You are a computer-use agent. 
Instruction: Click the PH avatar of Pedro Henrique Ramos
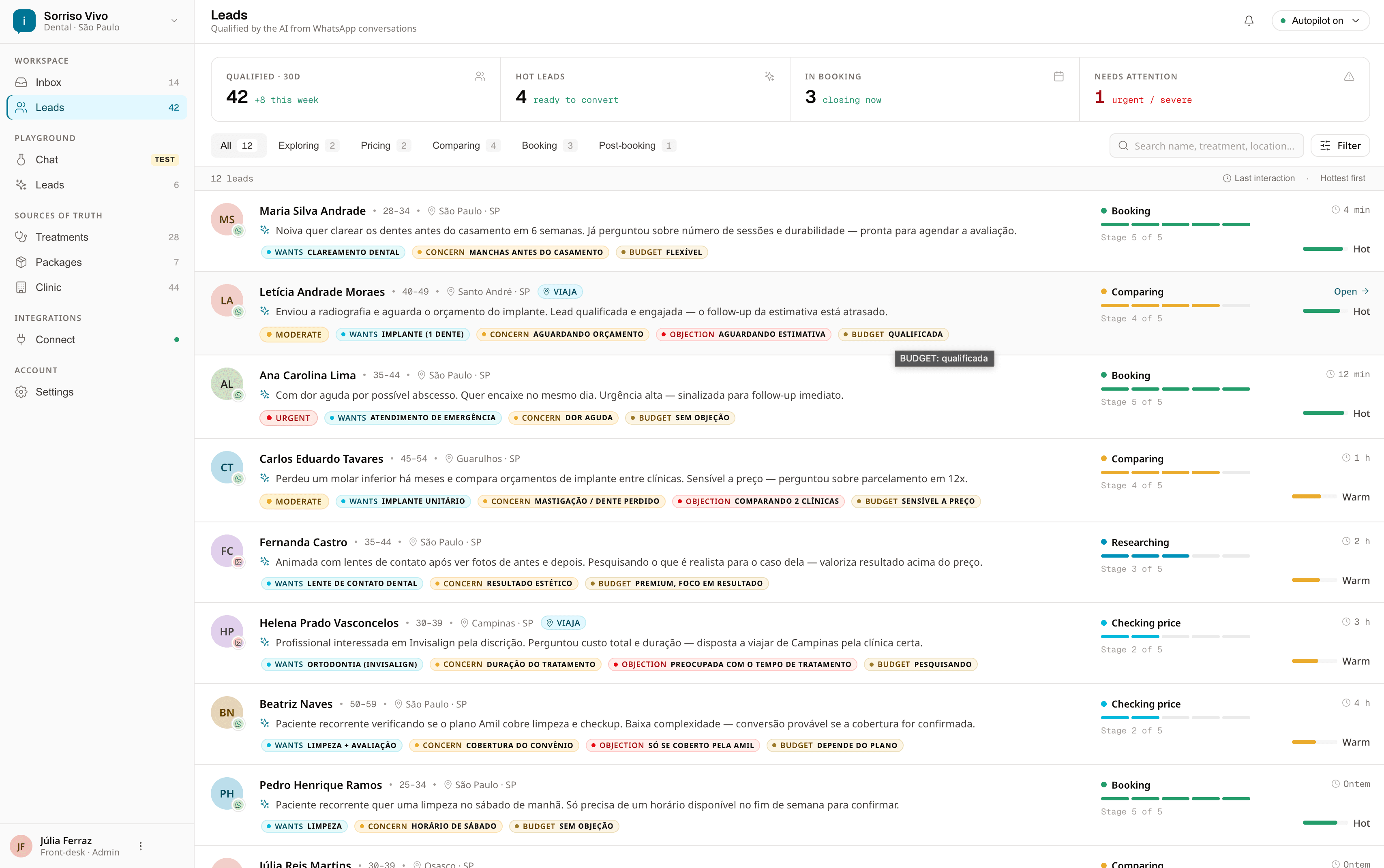227,793
